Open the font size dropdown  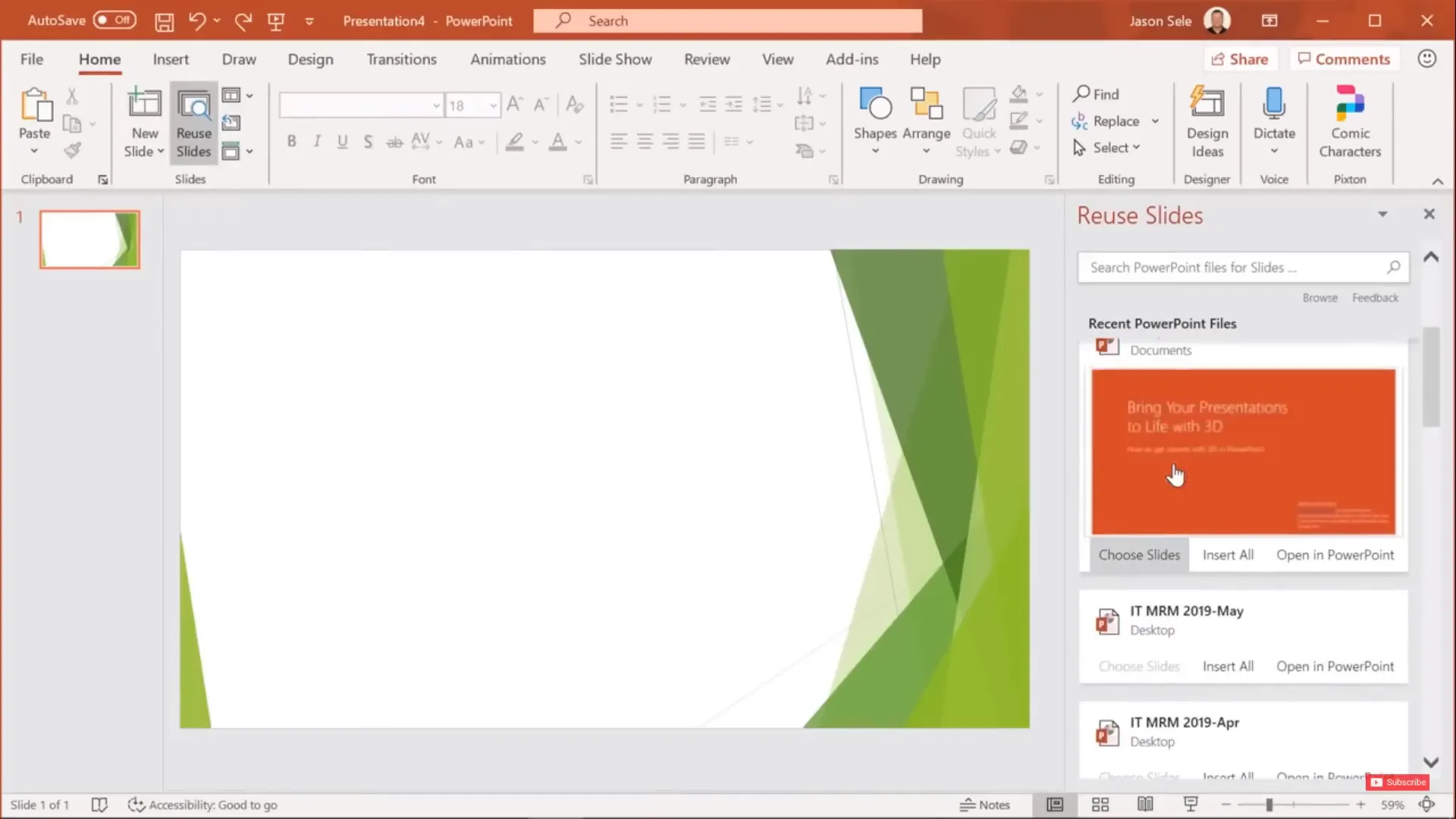493,105
